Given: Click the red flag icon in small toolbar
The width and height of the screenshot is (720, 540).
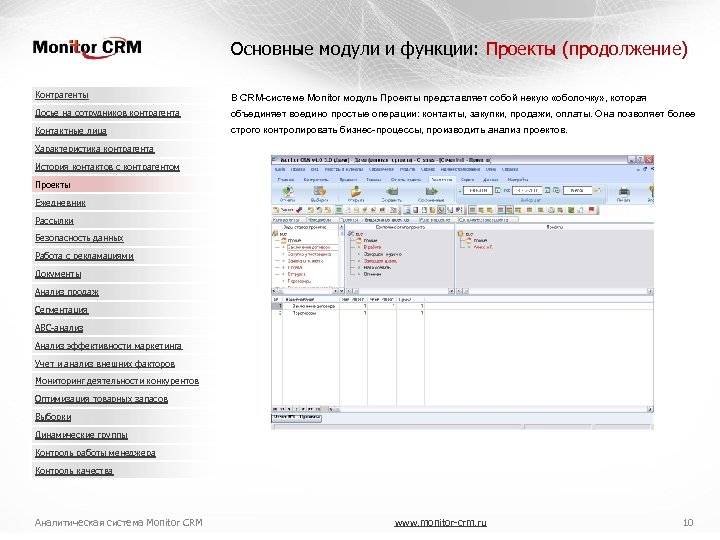Looking at the screenshot, I should [591, 210].
